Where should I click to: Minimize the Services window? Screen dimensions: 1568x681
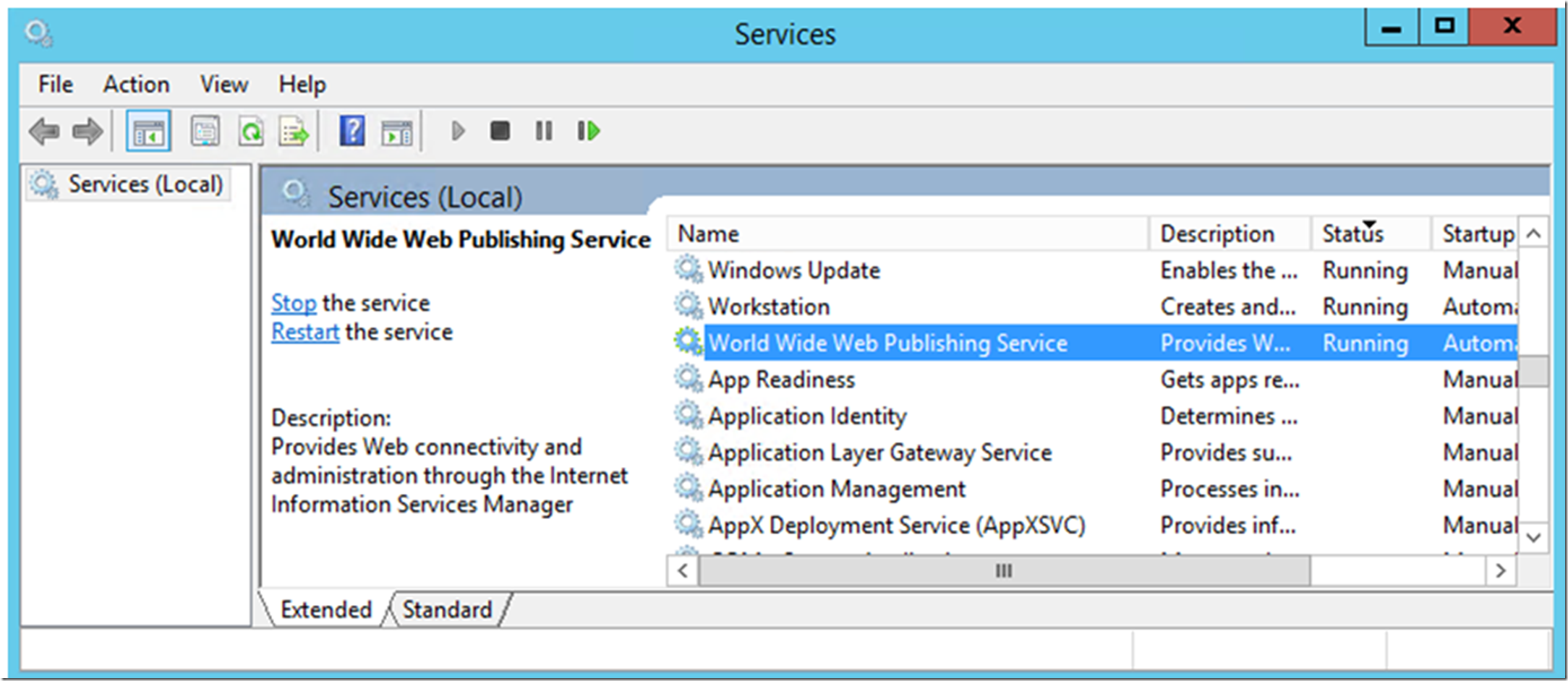1392,27
